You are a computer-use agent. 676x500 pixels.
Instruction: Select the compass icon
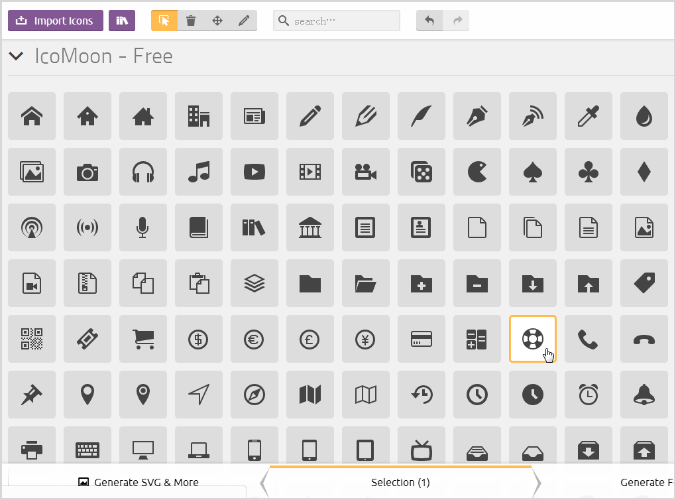254,394
